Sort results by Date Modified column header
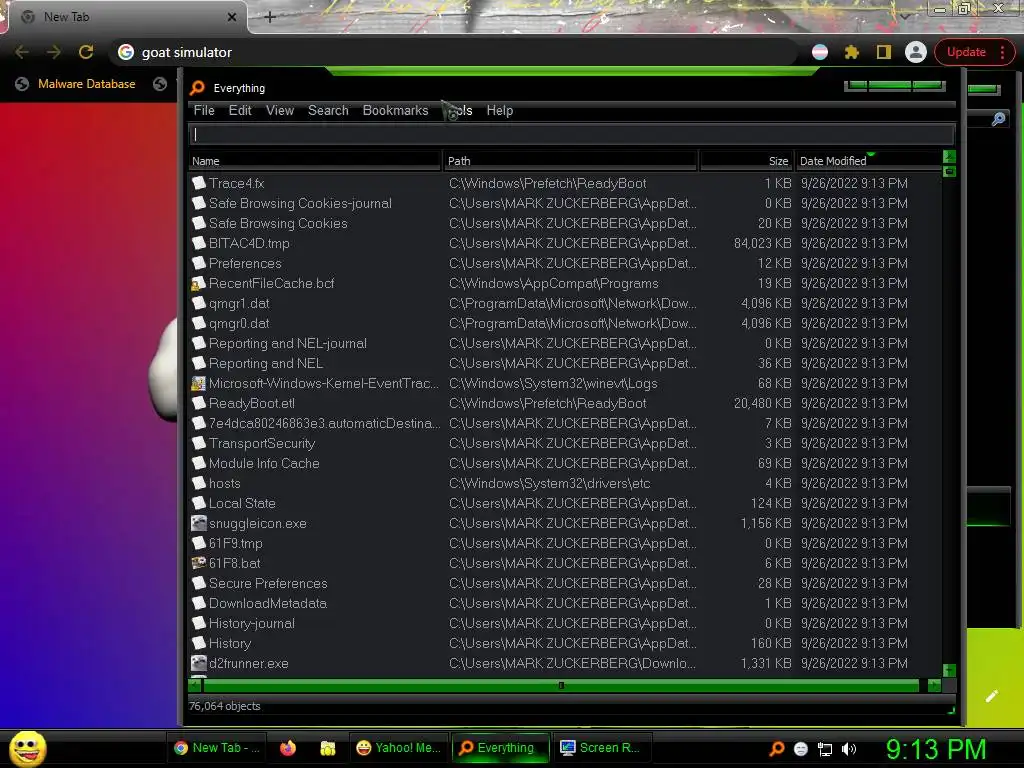The height and width of the screenshot is (768, 1024). tap(869, 161)
